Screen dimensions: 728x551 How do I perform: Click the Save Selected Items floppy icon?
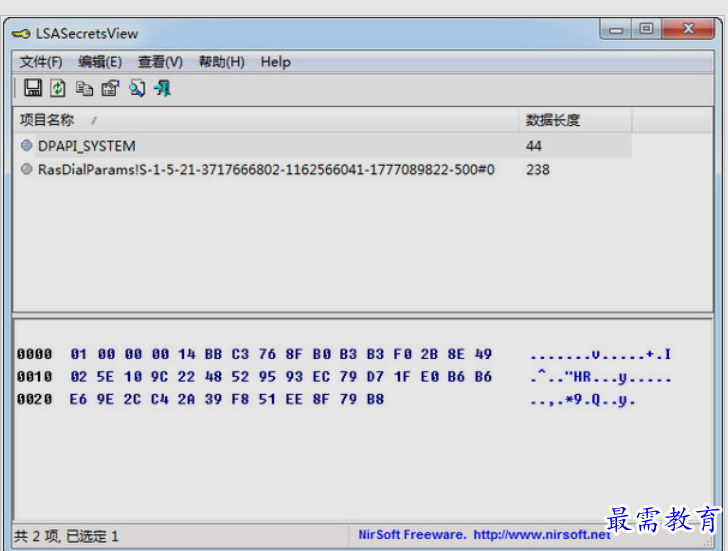[32, 88]
